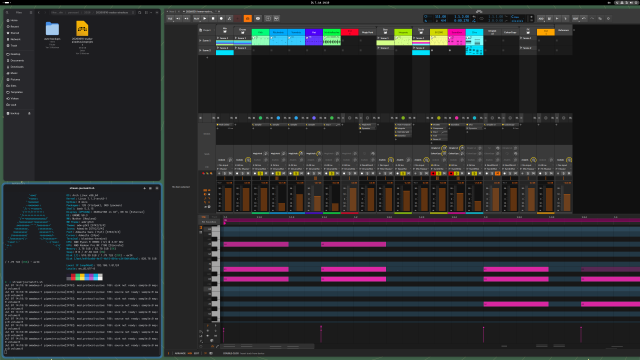Click the green color dot above Kick channel

(260, 118)
